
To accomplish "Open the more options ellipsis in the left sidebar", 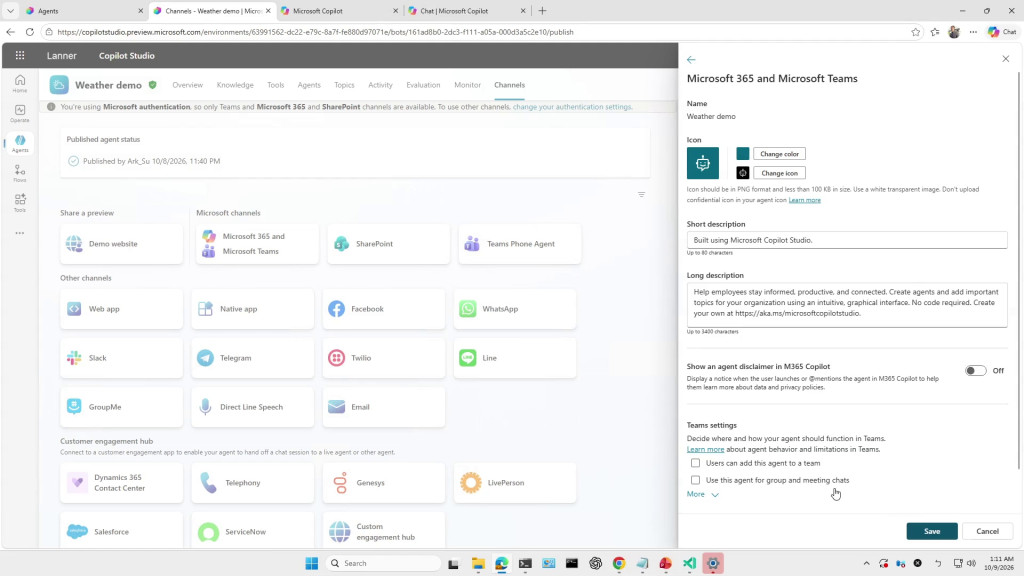I will [x=20, y=233].
